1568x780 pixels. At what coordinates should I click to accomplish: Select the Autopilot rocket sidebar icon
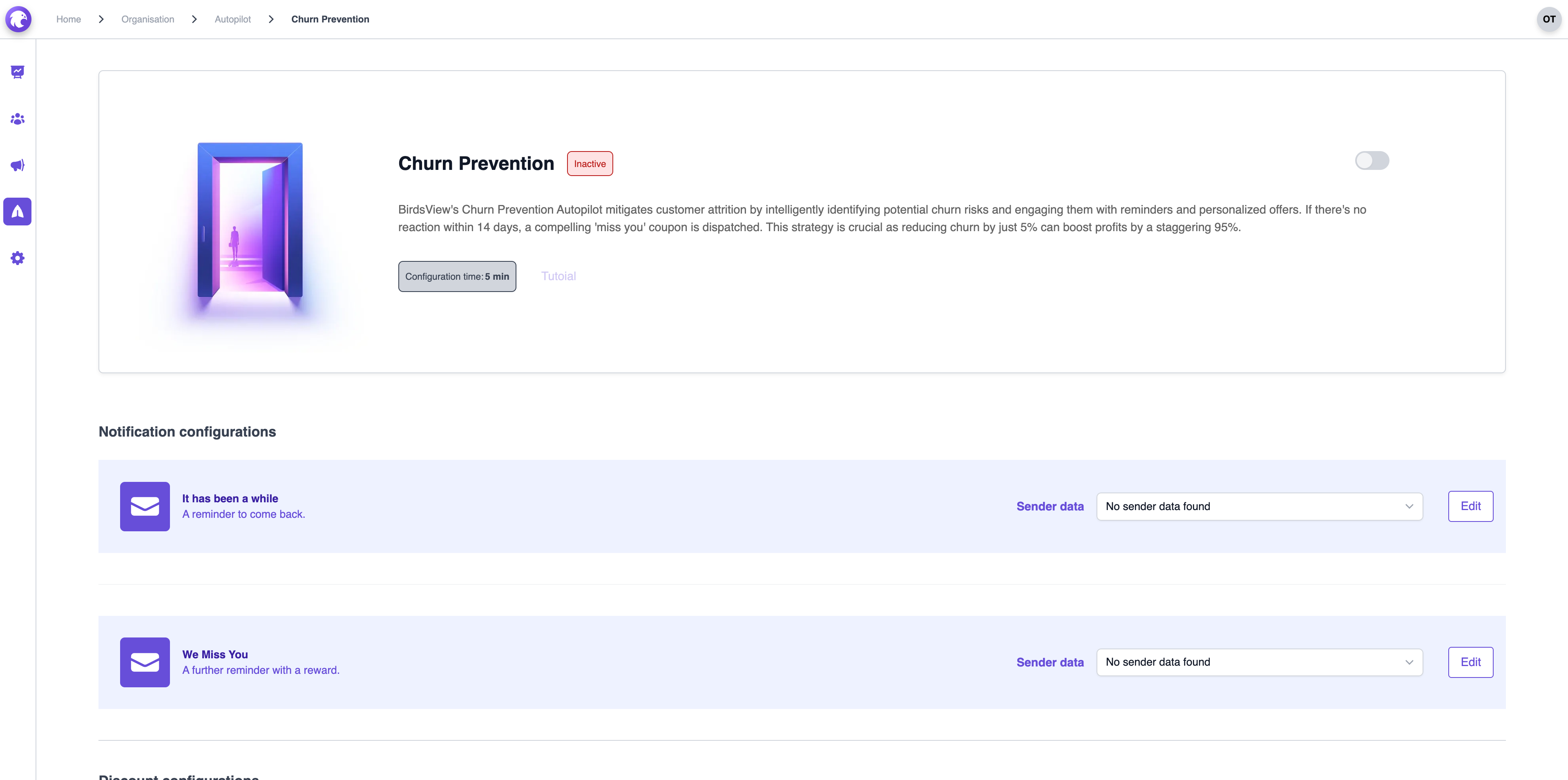[x=18, y=212]
